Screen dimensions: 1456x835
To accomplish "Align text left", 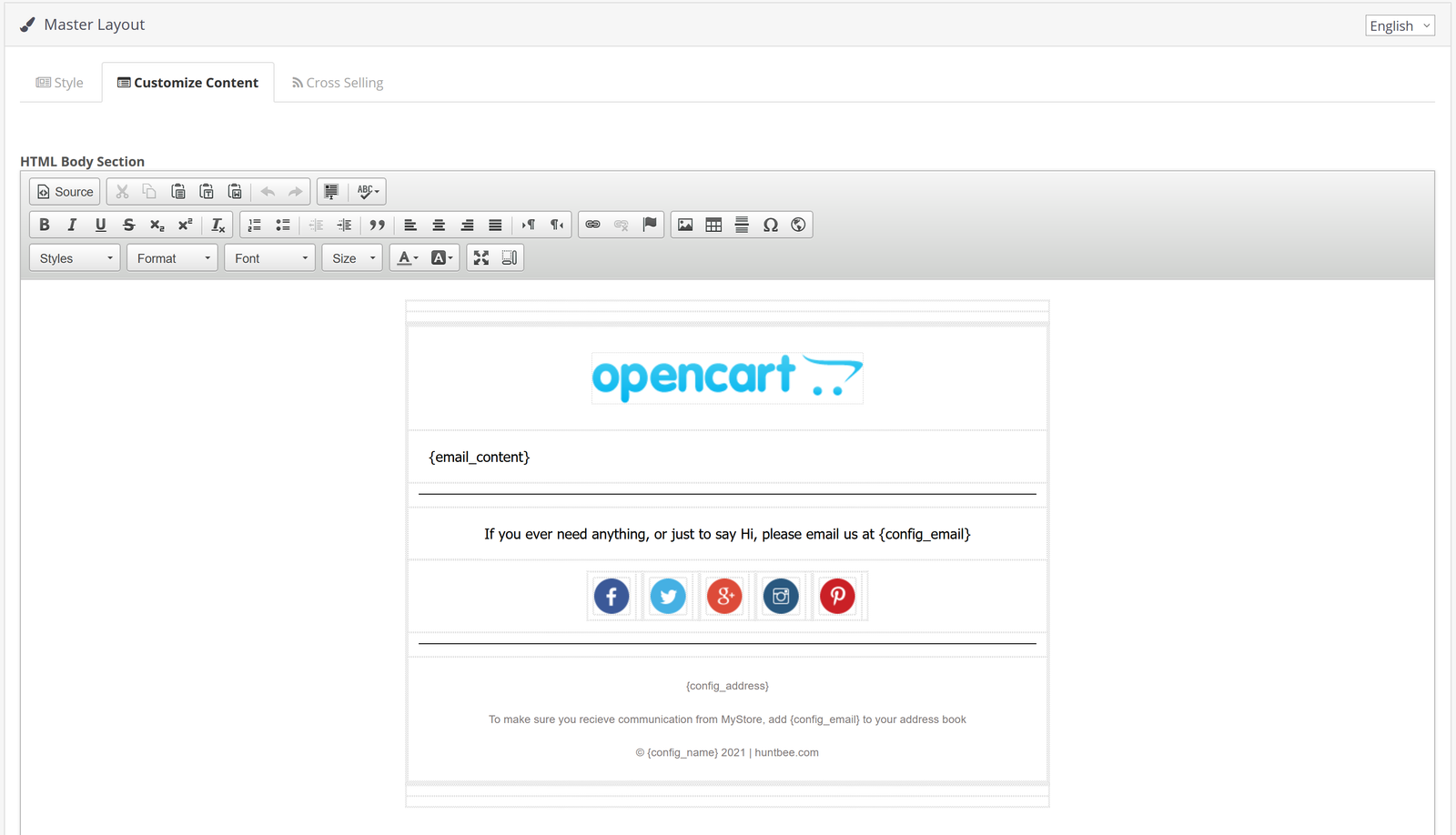I will [410, 225].
